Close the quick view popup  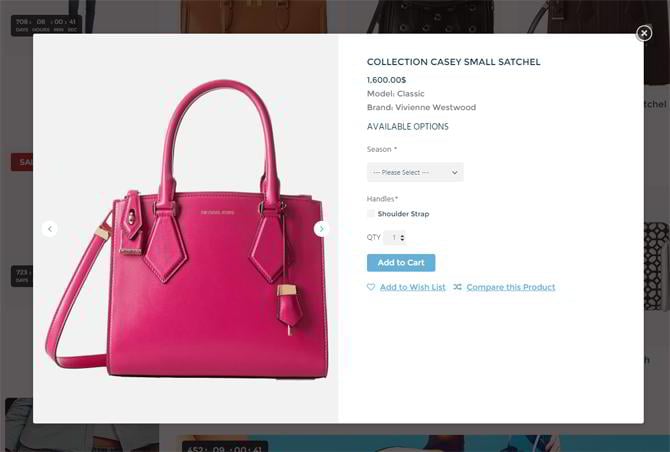(x=644, y=33)
